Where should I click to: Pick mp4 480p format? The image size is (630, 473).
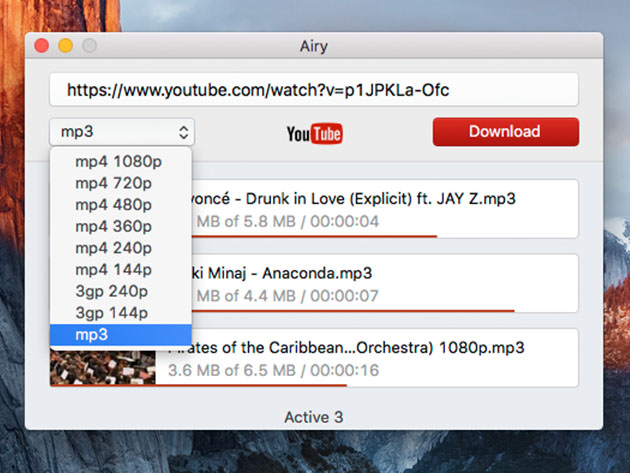(121, 205)
